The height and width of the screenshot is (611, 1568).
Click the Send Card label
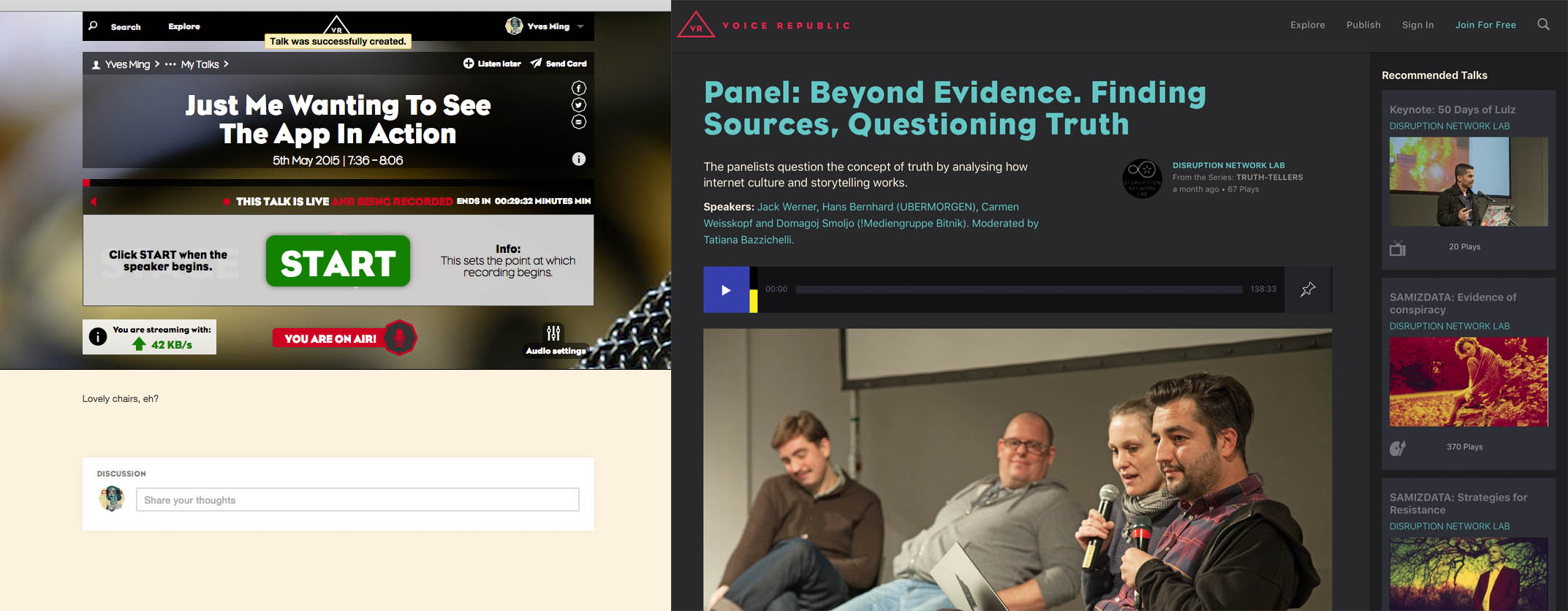566,64
